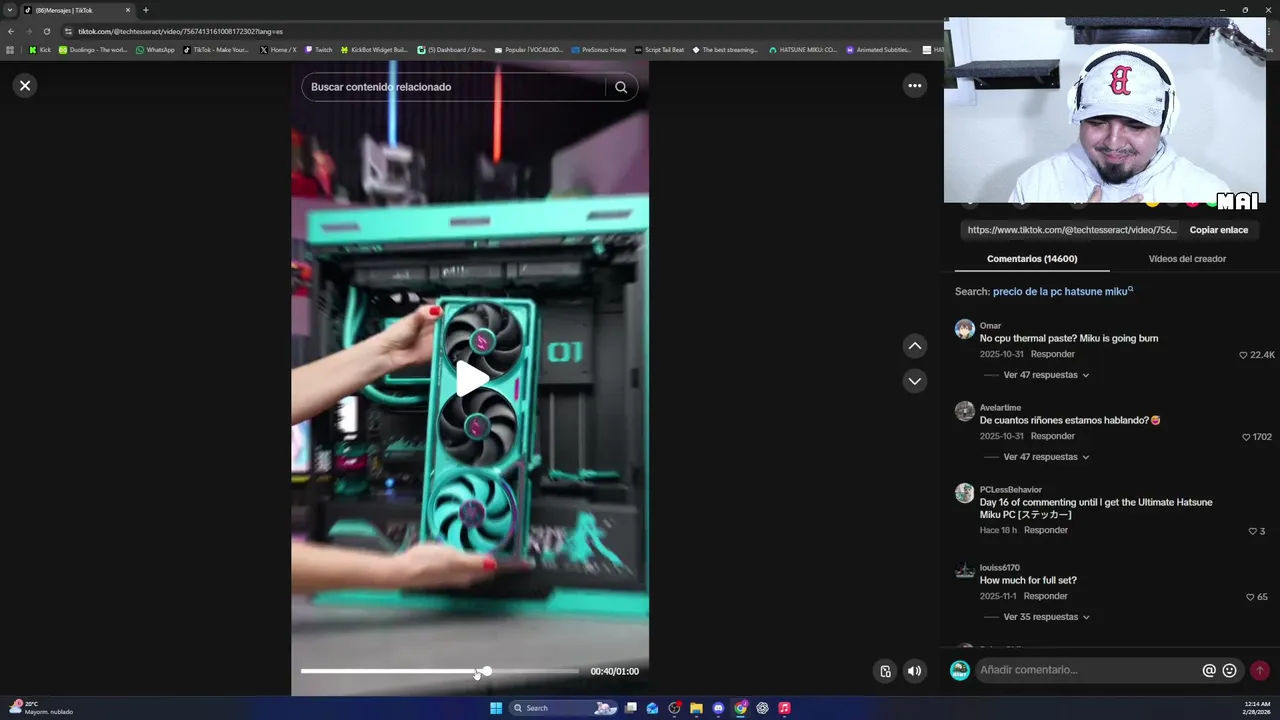The image size is (1280, 720).
Task: Open louiss6170's profile avatar
Action: pos(964,571)
